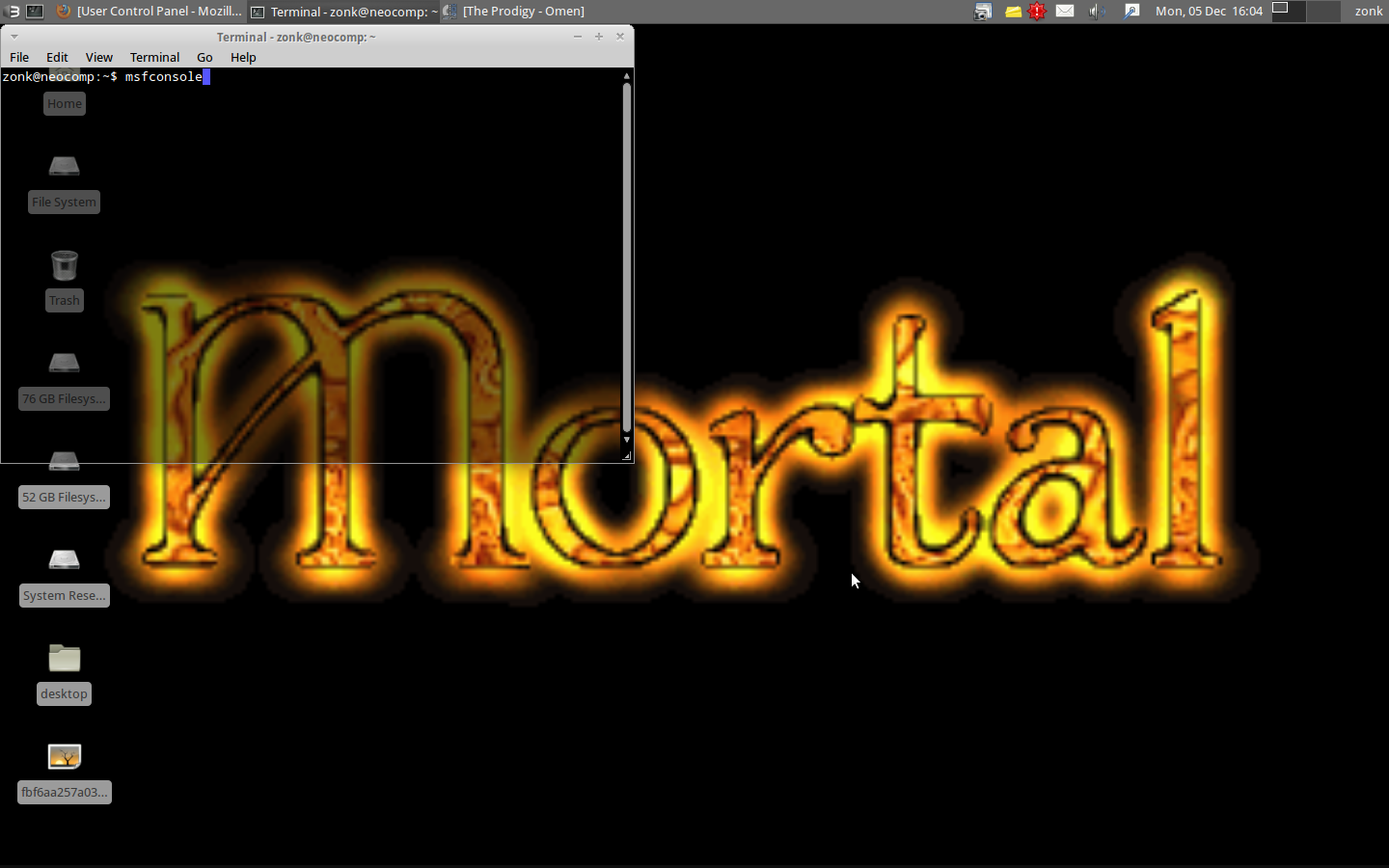Click the screenshot camera tray icon
This screenshot has width=1389, height=868.
click(982, 12)
